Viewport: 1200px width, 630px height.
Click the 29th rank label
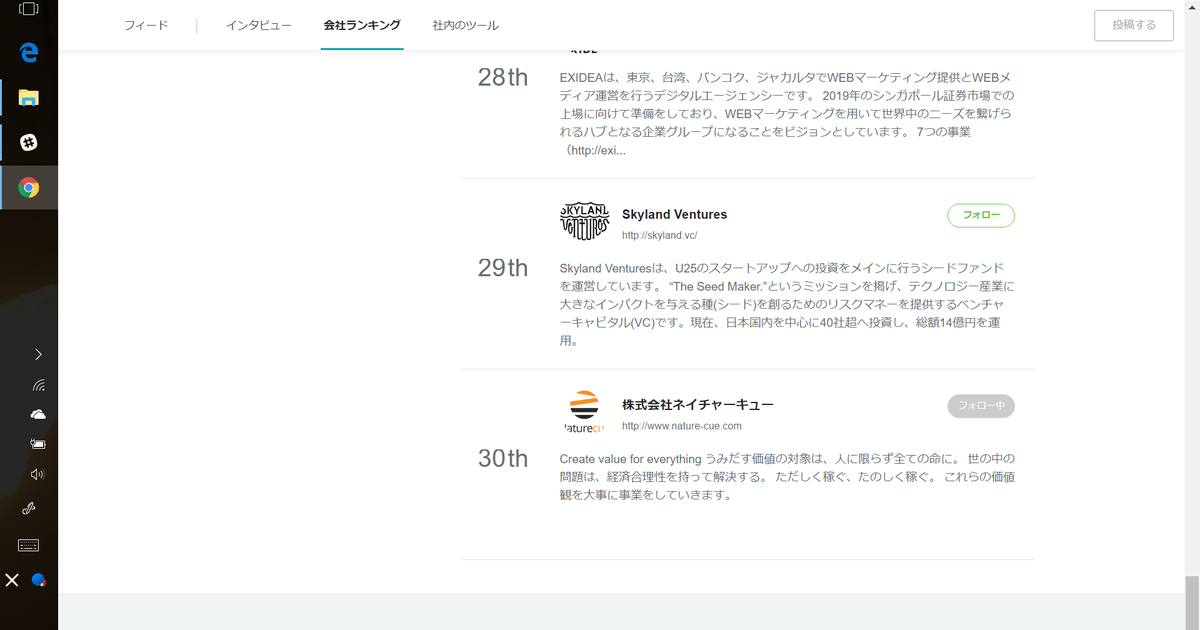pos(503,268)
